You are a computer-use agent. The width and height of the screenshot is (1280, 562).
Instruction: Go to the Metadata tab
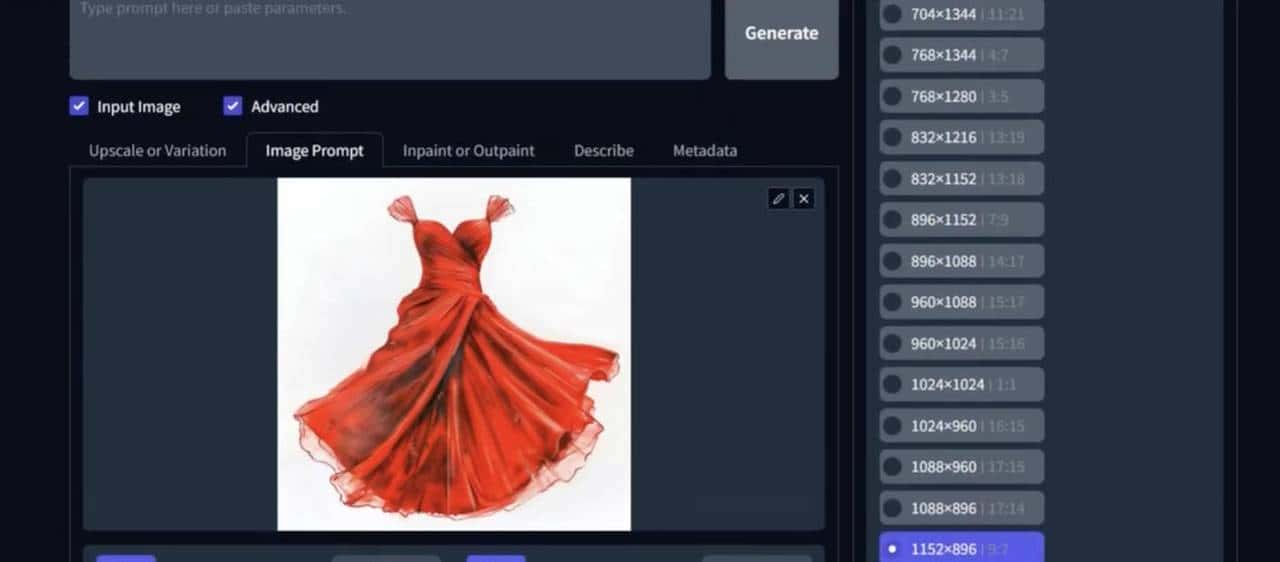704,151
